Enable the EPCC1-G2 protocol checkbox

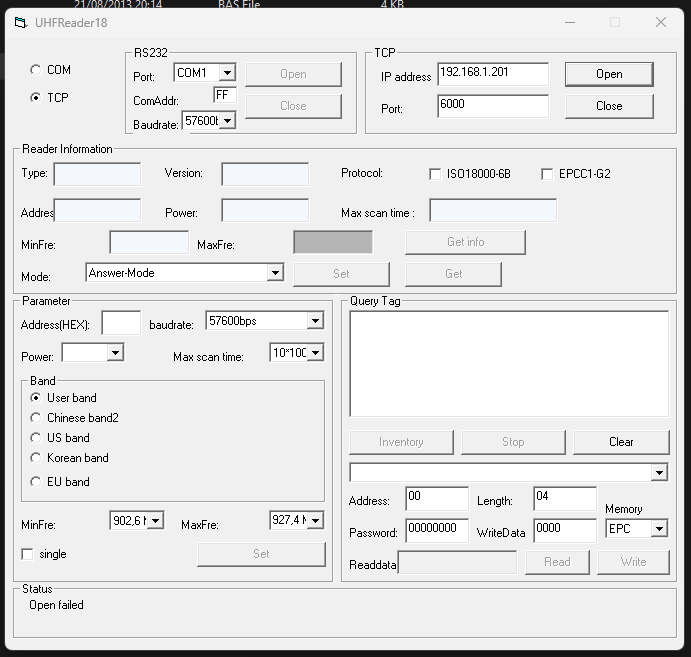(547, 174)
